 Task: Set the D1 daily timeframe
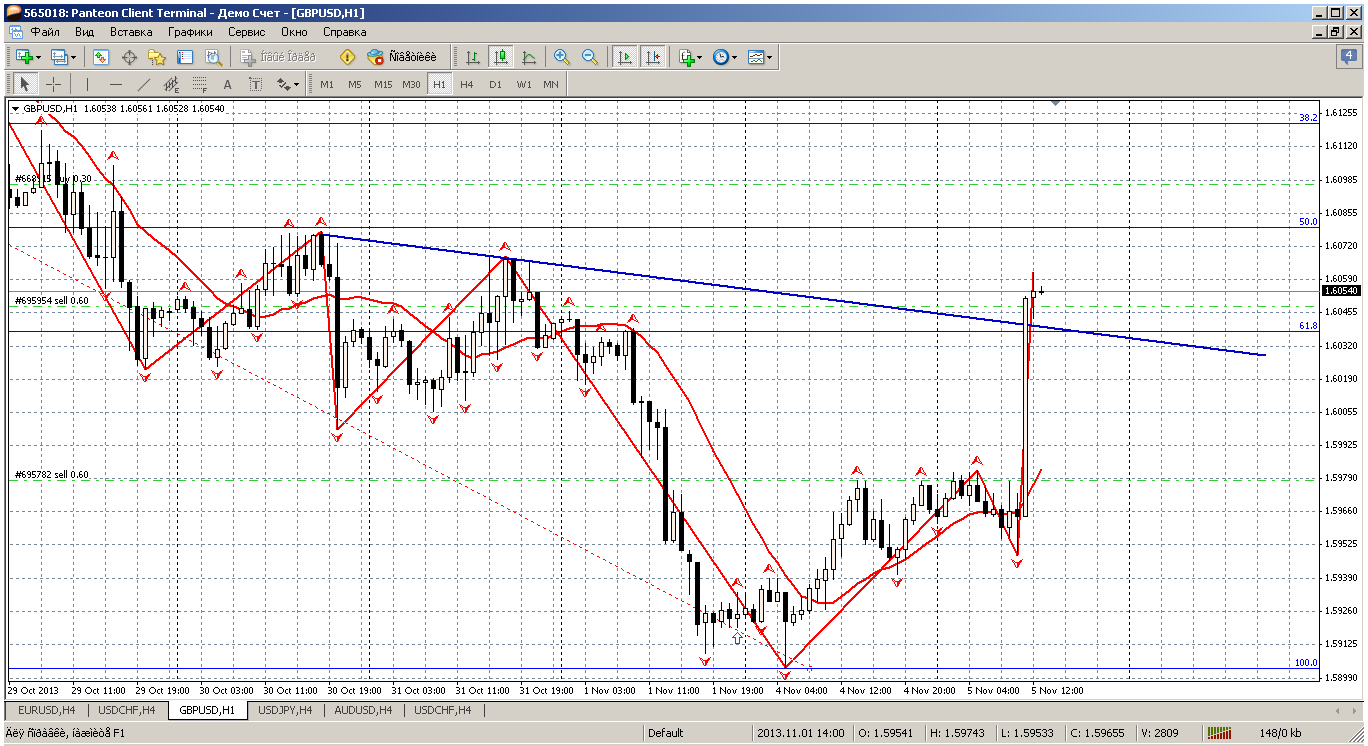pyautogui.click(x=495, y=84)
